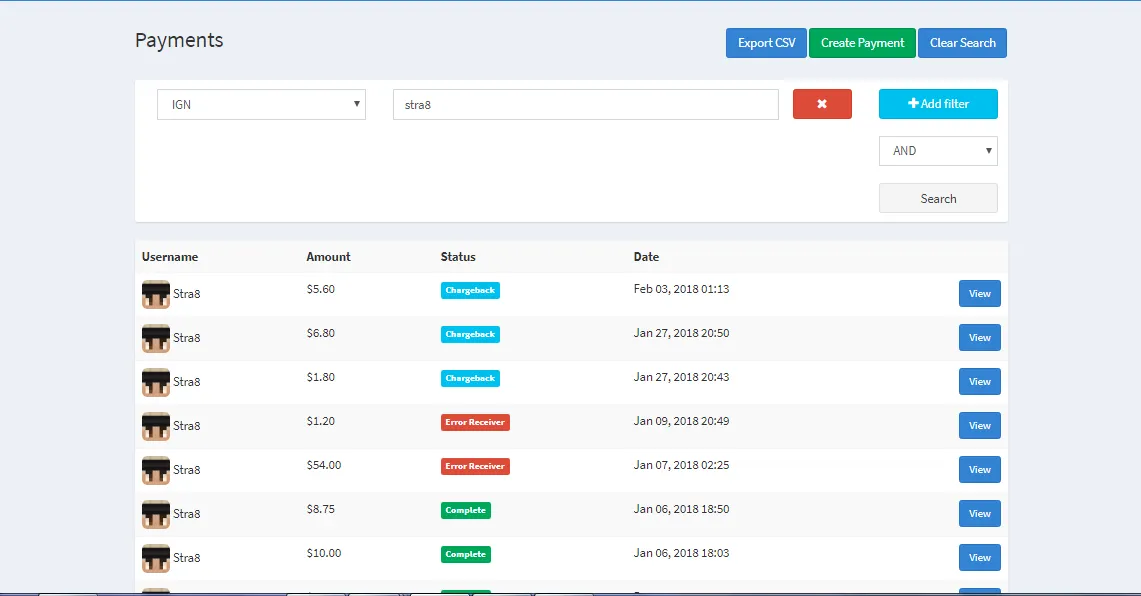Click the Username column header

pos(170,257)
